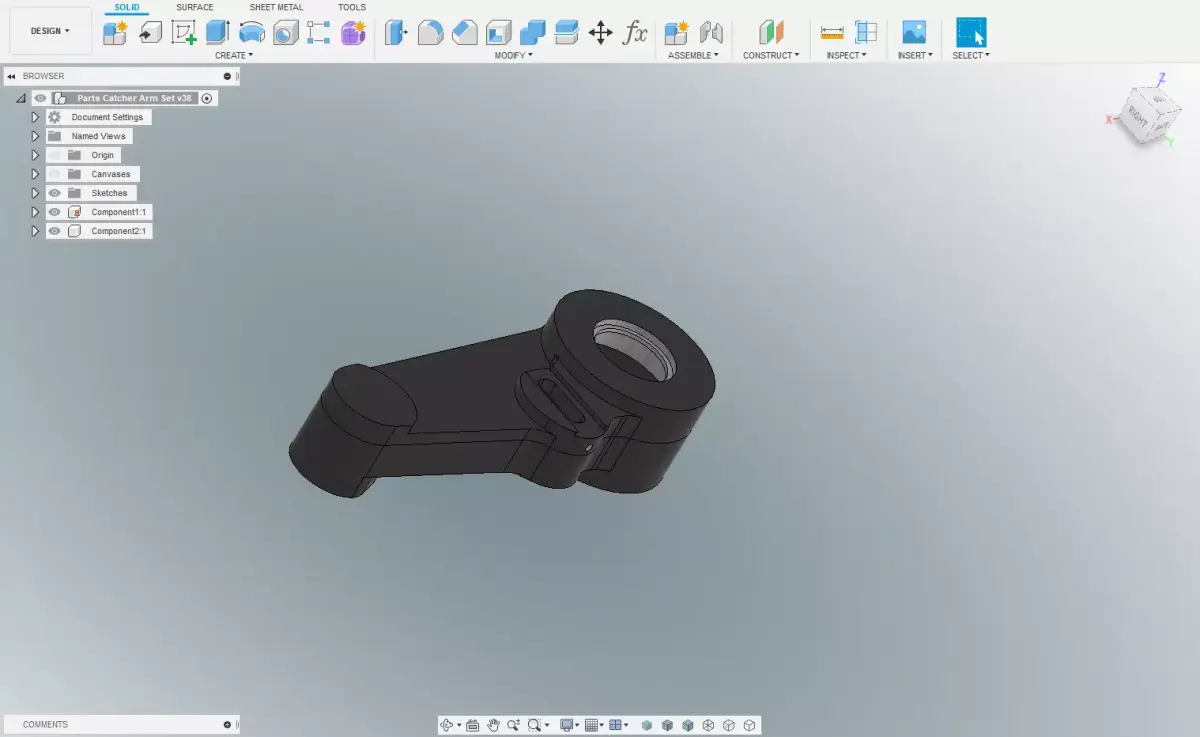Hide Component2:1 in the browser
The height and width of the screenshot is (737, 1200).
click(x=54, y=231)
